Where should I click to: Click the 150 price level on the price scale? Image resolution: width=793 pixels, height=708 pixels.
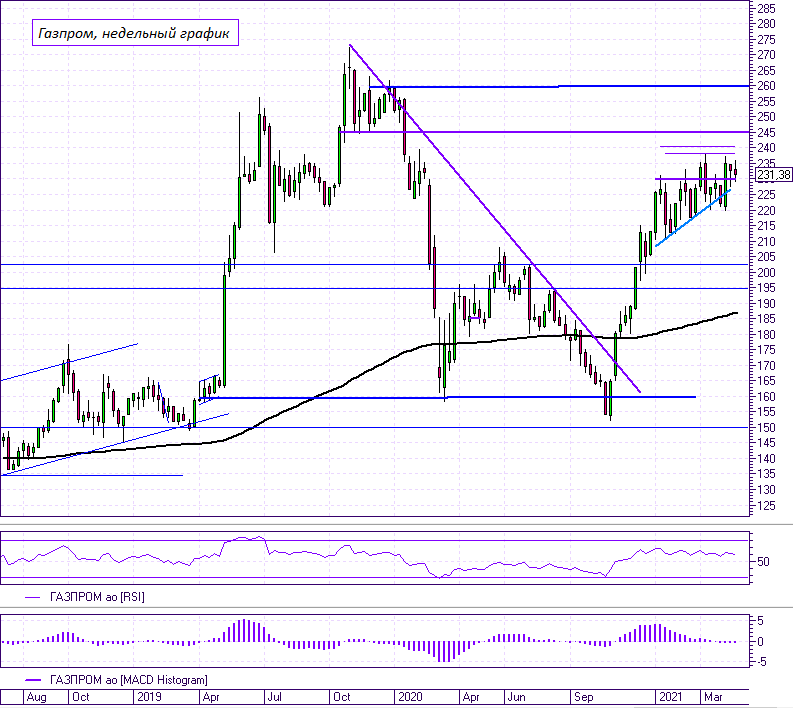tap(766, 428)
